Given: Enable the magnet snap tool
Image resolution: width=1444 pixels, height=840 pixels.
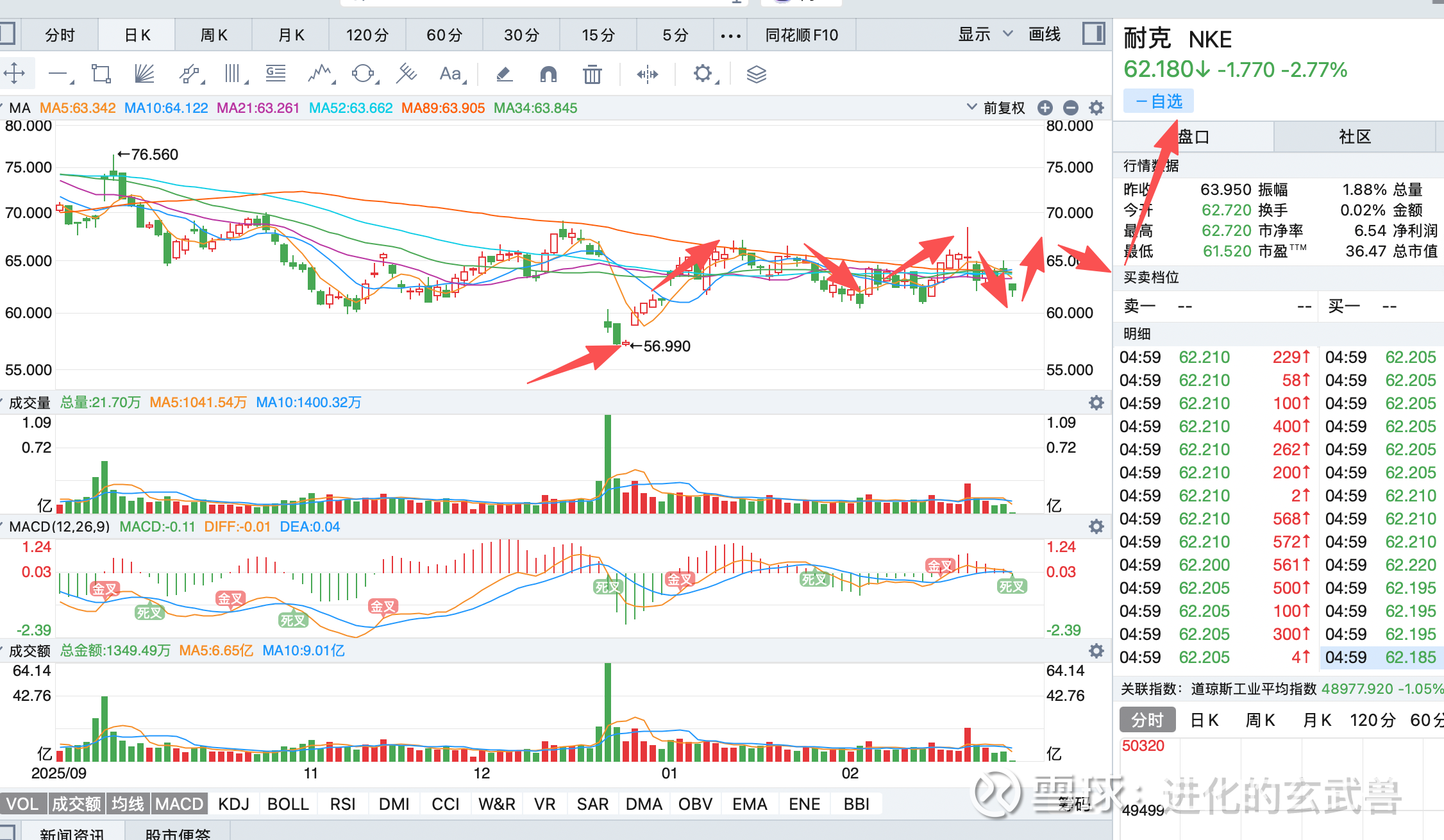Looking at the screenshot, I should pyautogui.click(x=548, y=74).
